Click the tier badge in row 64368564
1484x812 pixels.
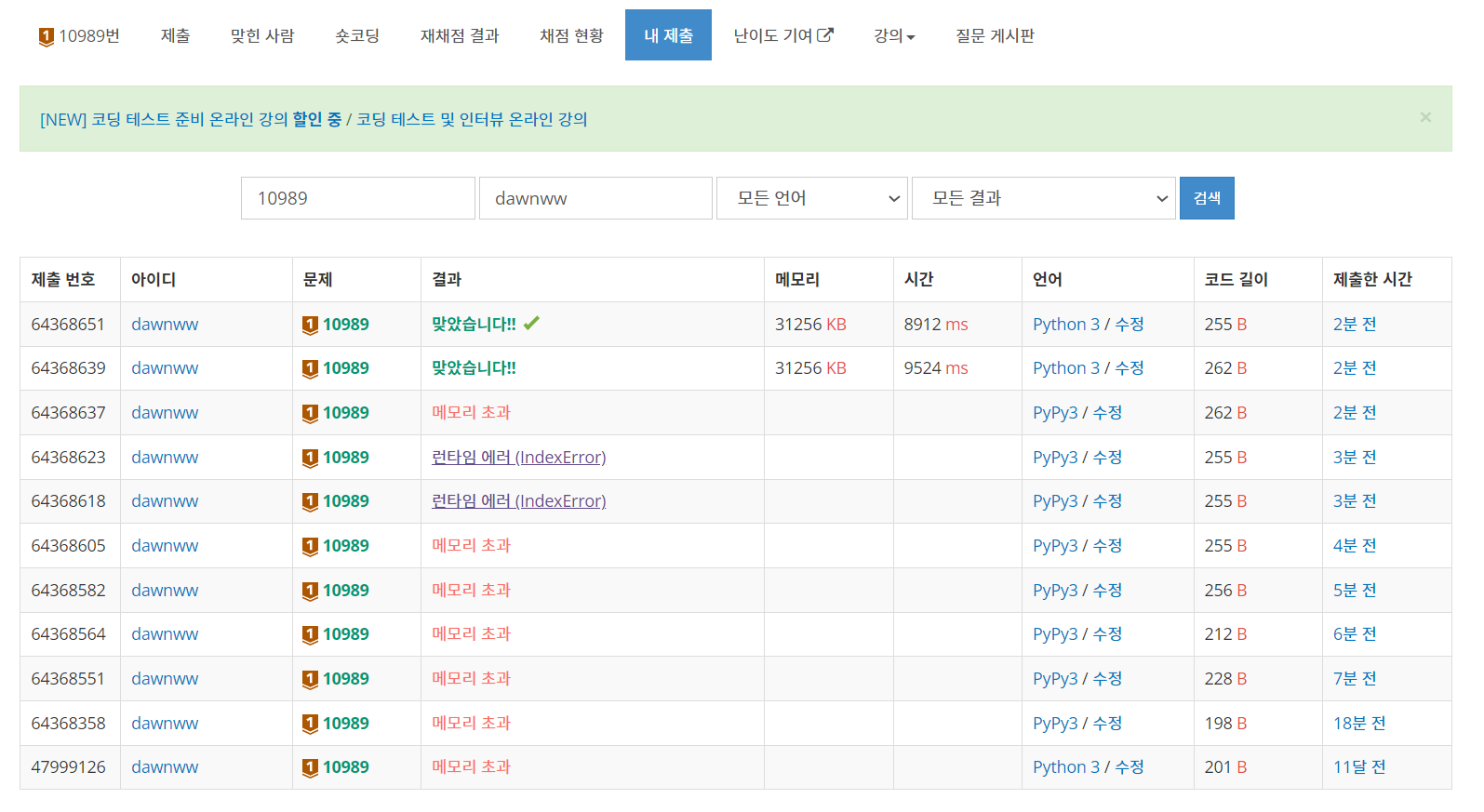tap(311, 634)
